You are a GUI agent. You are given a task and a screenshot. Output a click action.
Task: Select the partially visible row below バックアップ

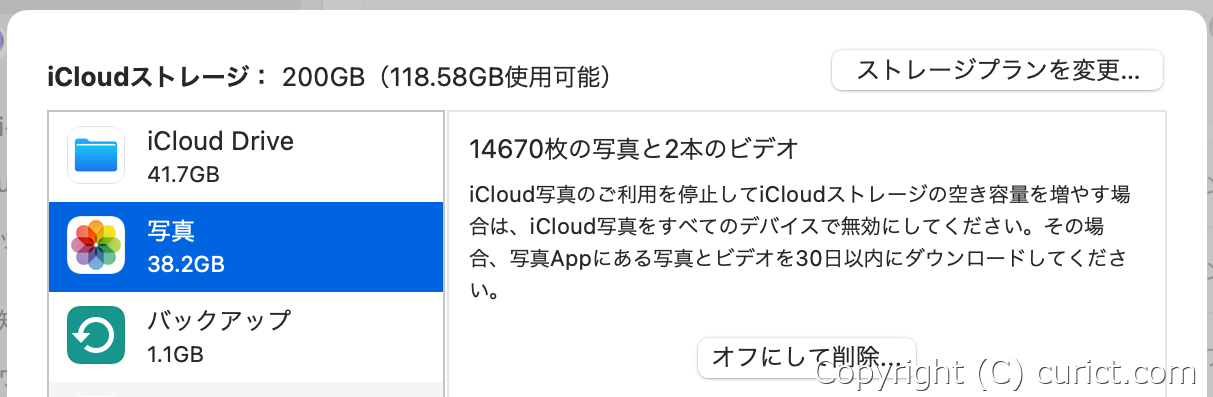(x=246, y=389)
